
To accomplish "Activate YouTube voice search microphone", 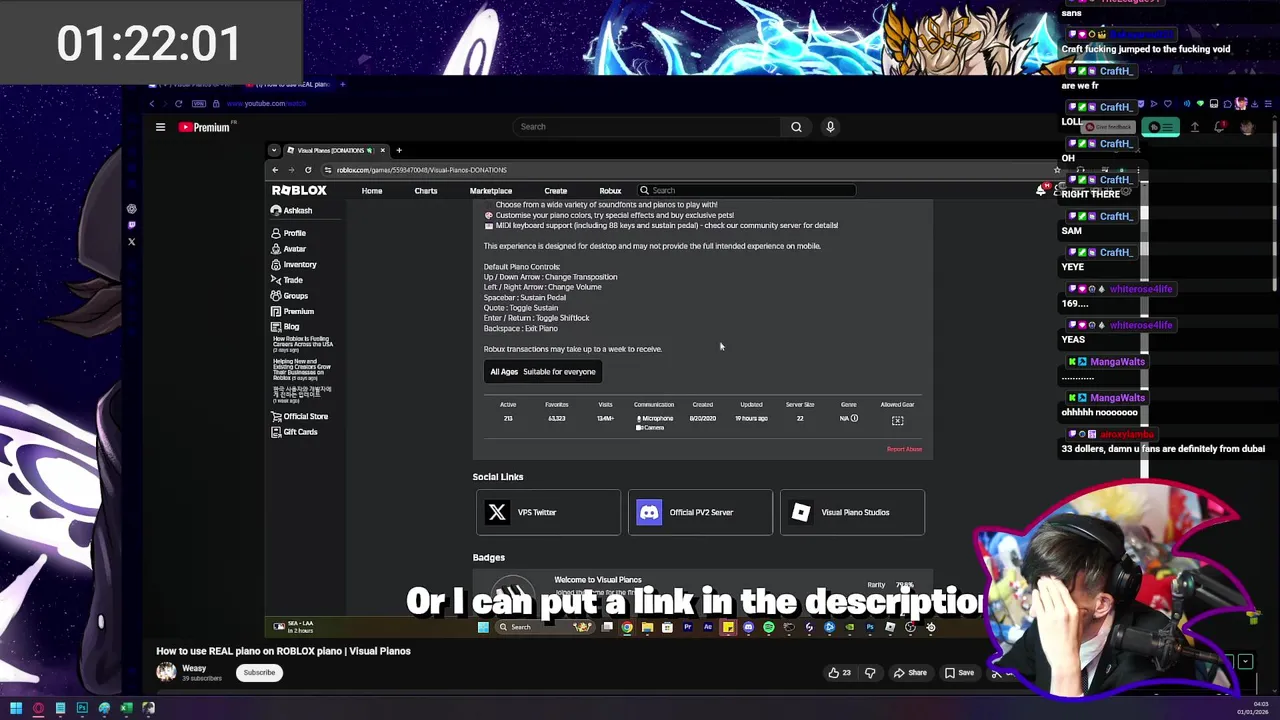I will click(x=830, y=127).
